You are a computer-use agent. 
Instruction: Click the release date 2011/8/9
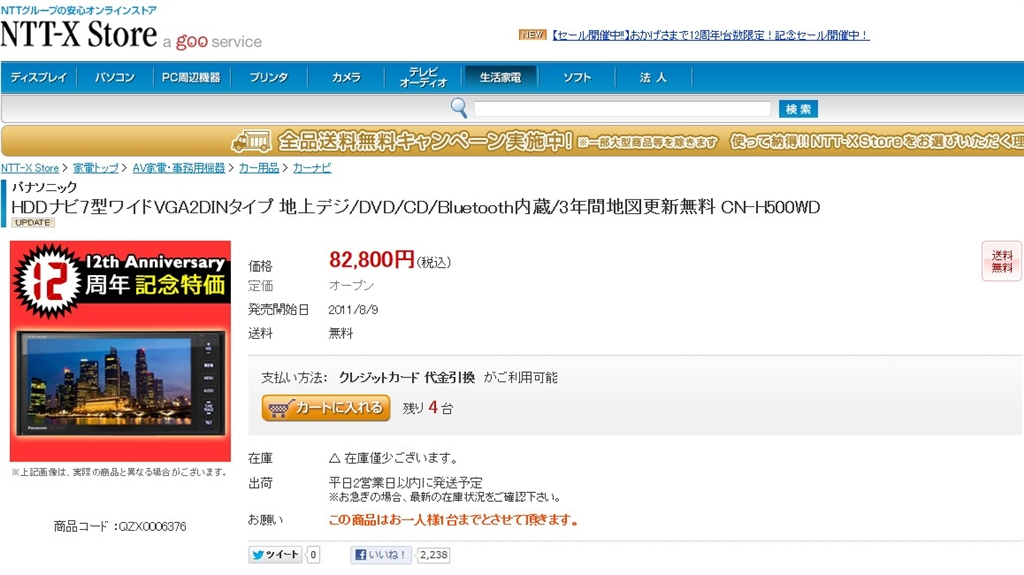point(353,309)
